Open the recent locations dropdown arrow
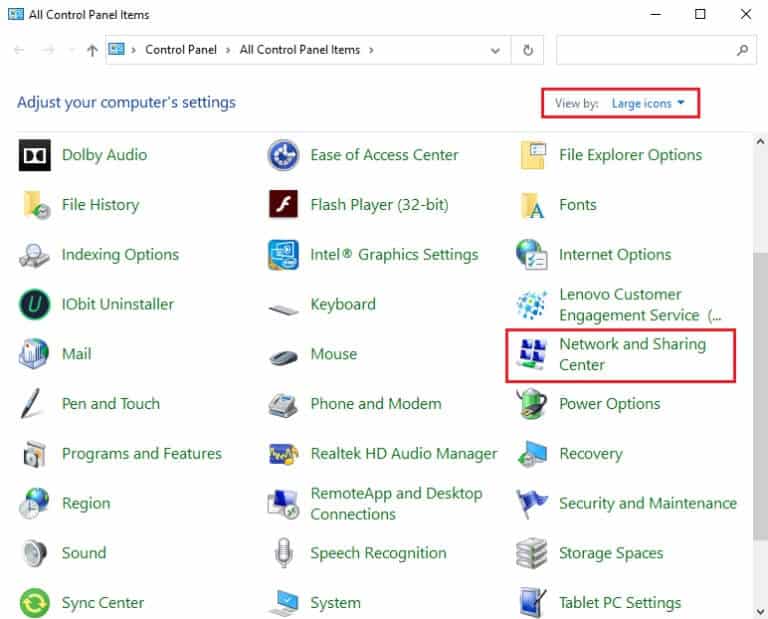 click(x=72, y=50)
